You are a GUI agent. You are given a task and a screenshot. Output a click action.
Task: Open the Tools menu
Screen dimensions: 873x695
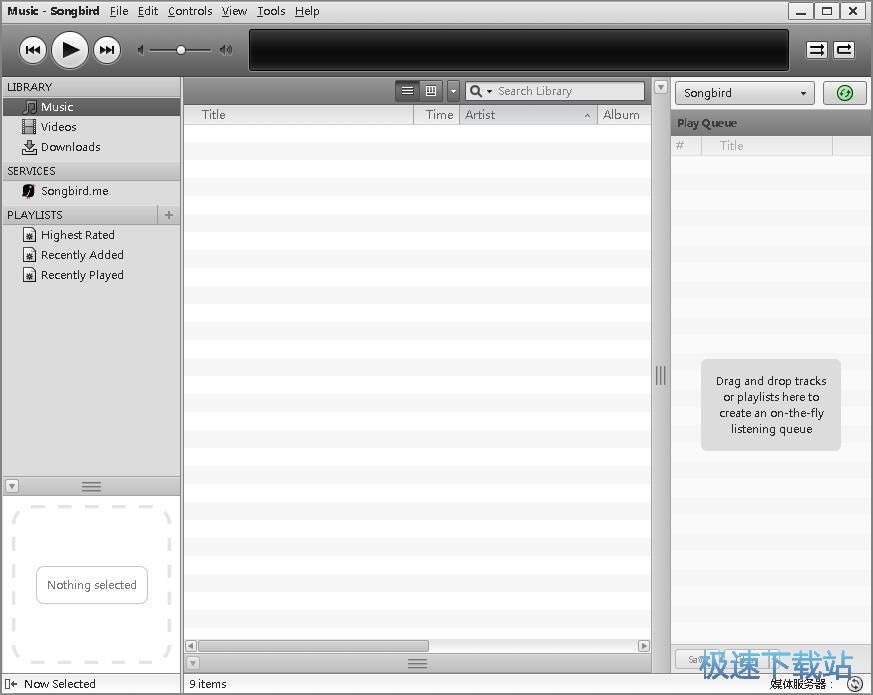[270, 11]
